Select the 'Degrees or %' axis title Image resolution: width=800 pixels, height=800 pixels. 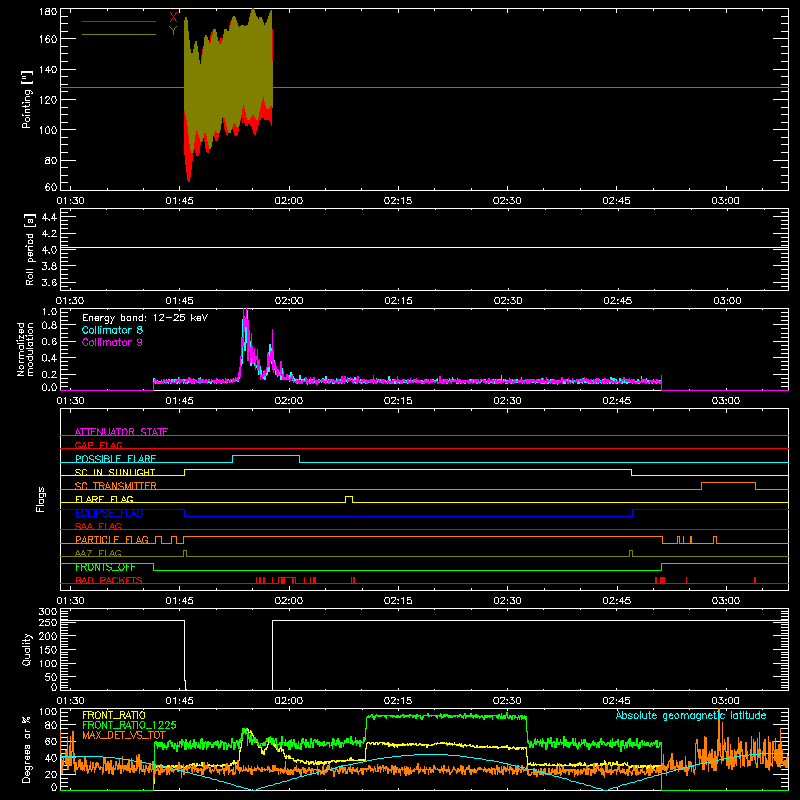27,749
